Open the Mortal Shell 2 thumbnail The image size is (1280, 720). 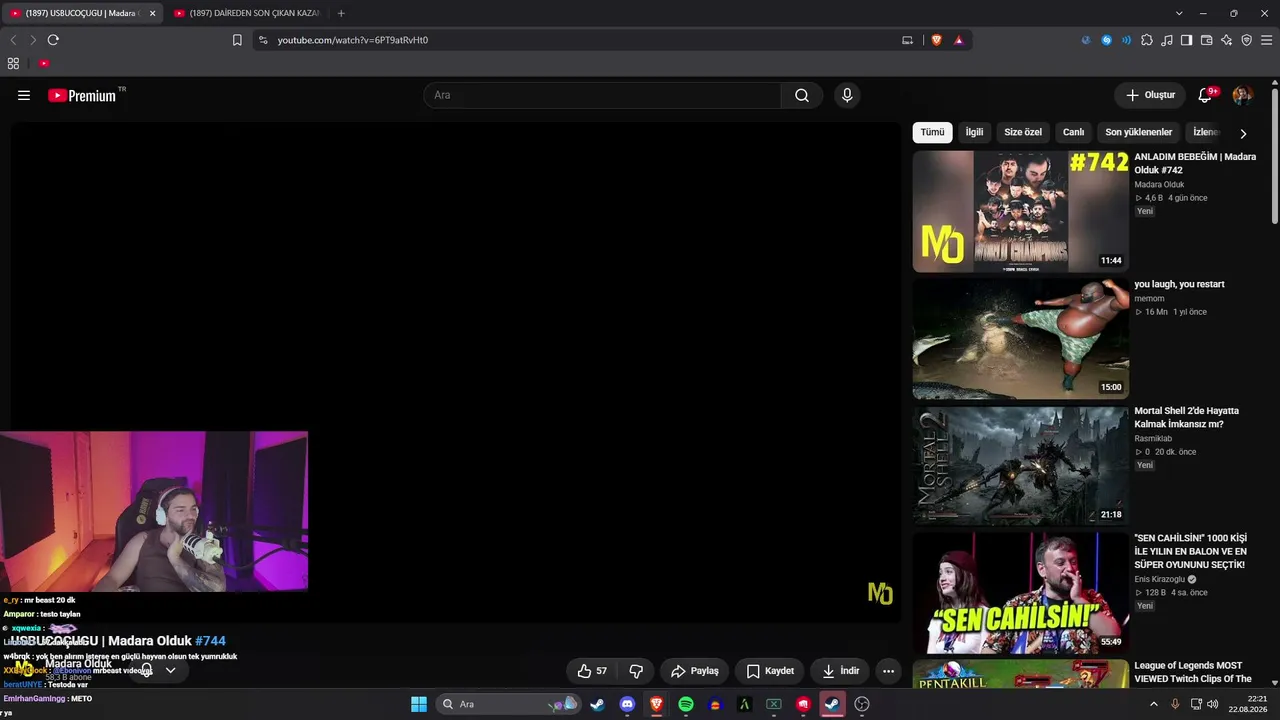1020,466
